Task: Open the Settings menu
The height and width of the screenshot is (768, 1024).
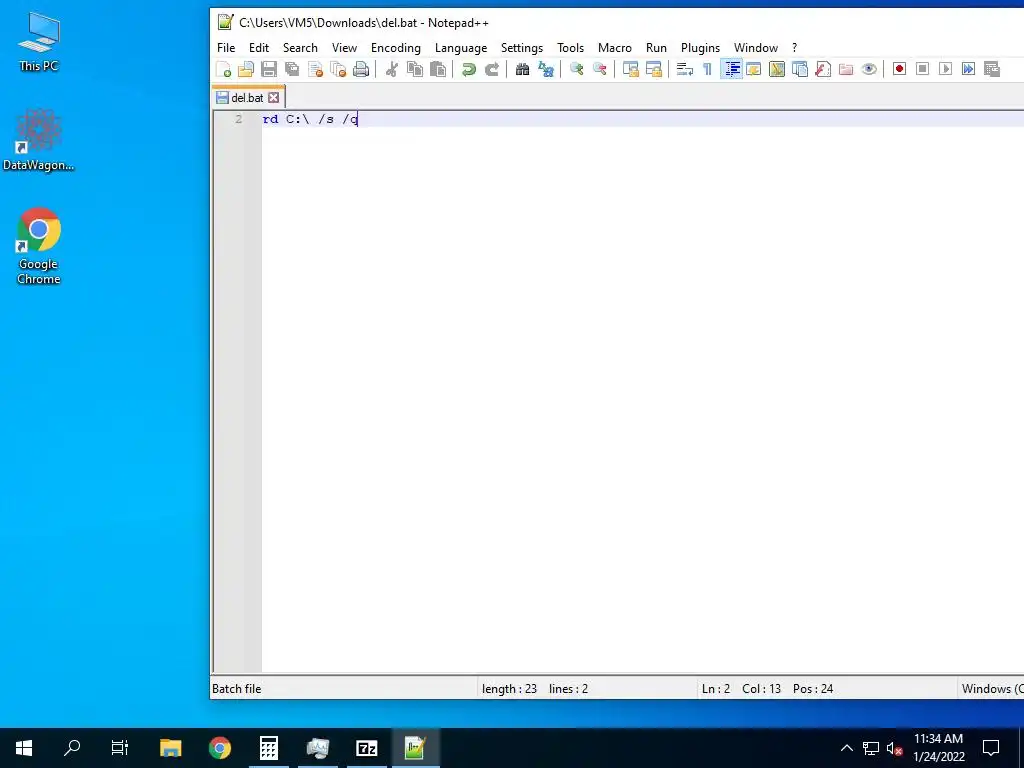Action: pyautogui.click(x=522, y=48)
